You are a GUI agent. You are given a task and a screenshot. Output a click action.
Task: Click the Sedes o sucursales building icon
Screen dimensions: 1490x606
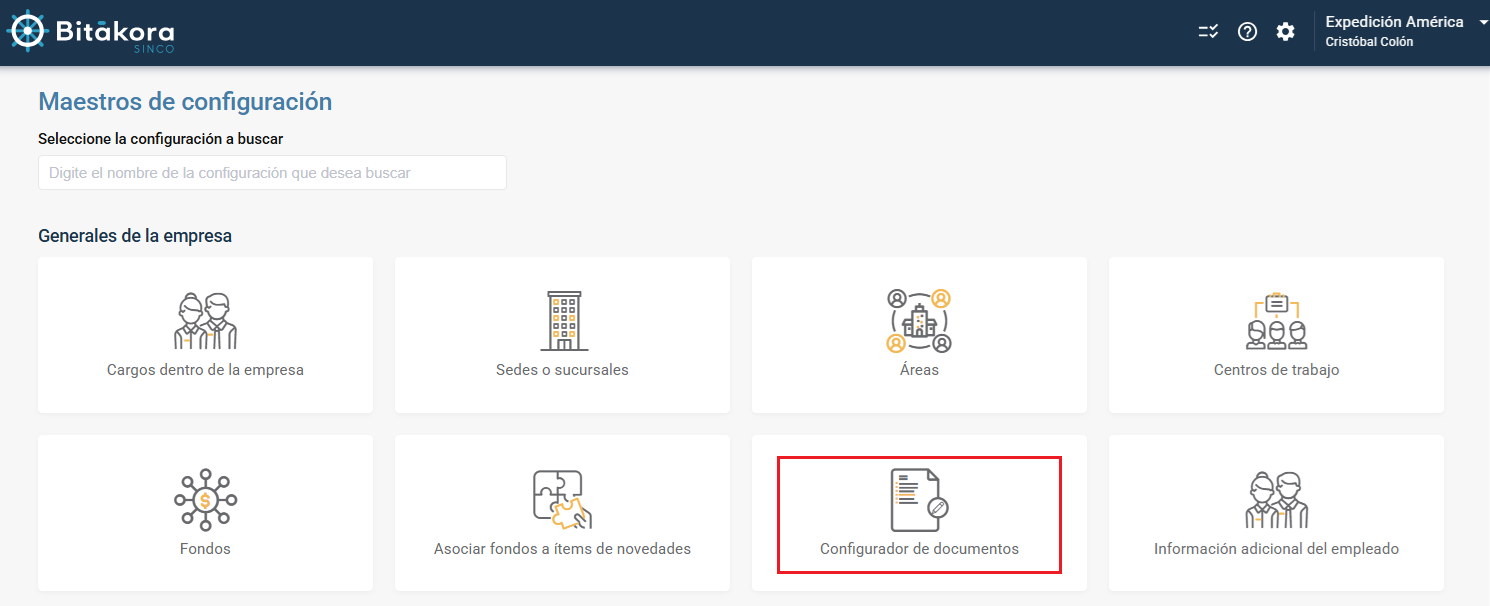[563, 320]
